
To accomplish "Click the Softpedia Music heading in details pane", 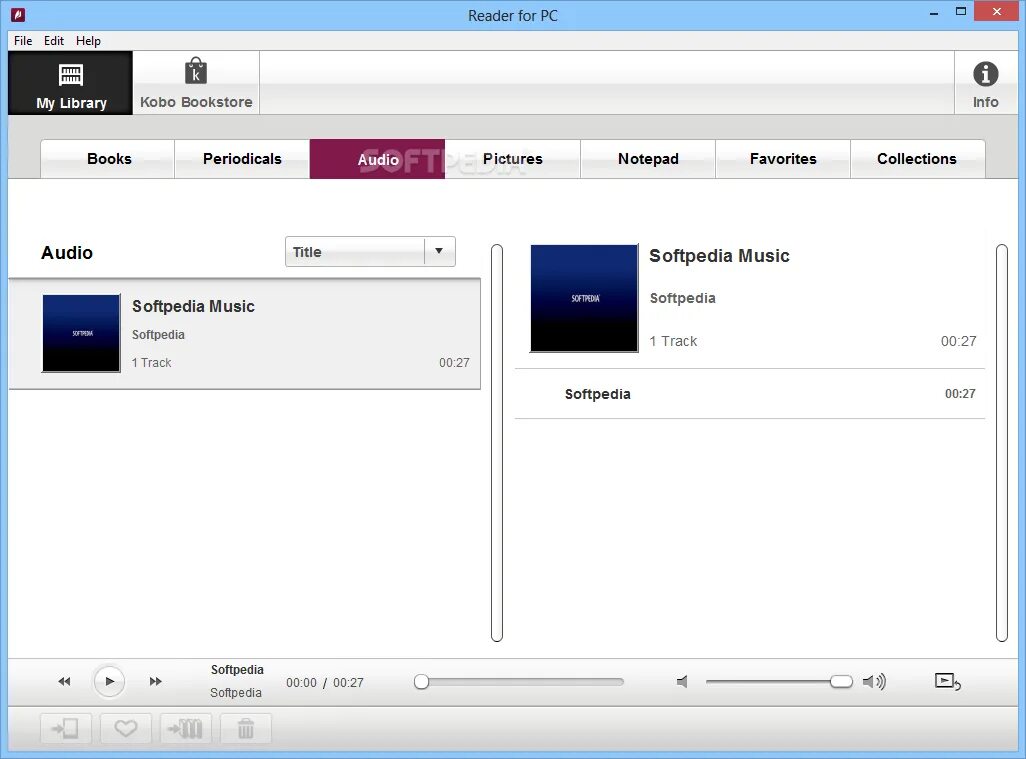I will (x=719, y=256).
